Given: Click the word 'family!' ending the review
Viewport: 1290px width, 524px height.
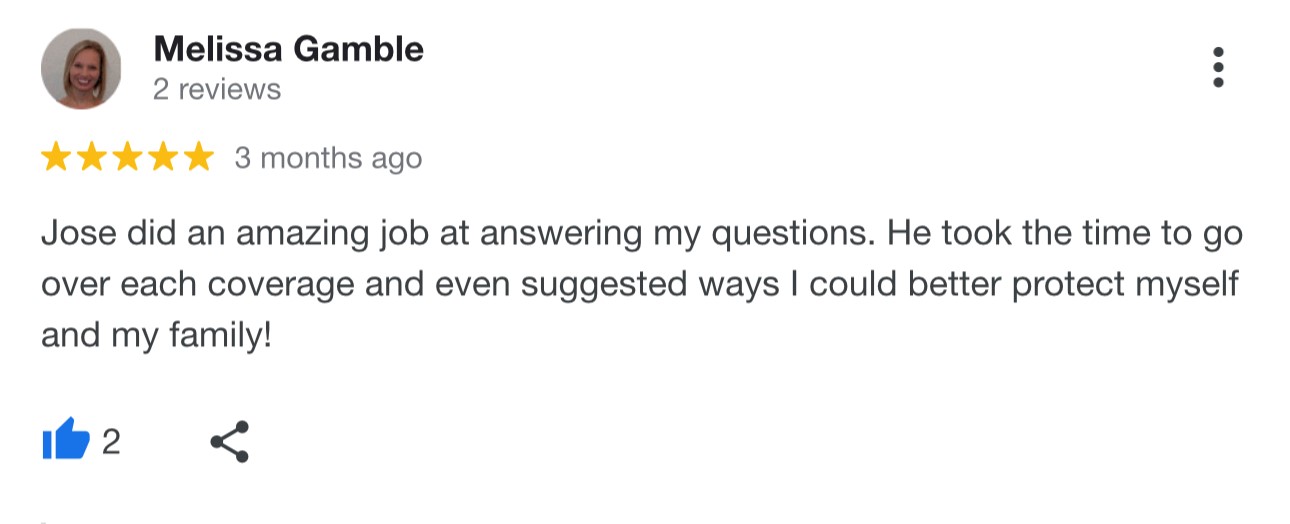Looking at the screenshot, I should pos(219,336).
